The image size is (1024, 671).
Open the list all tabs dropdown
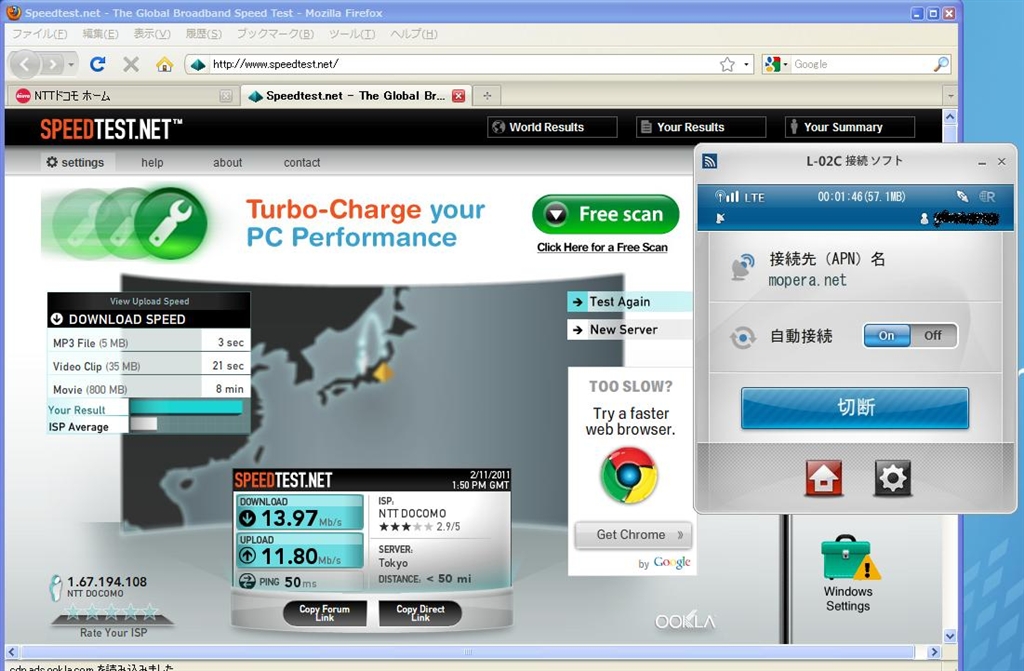(950, 95)
